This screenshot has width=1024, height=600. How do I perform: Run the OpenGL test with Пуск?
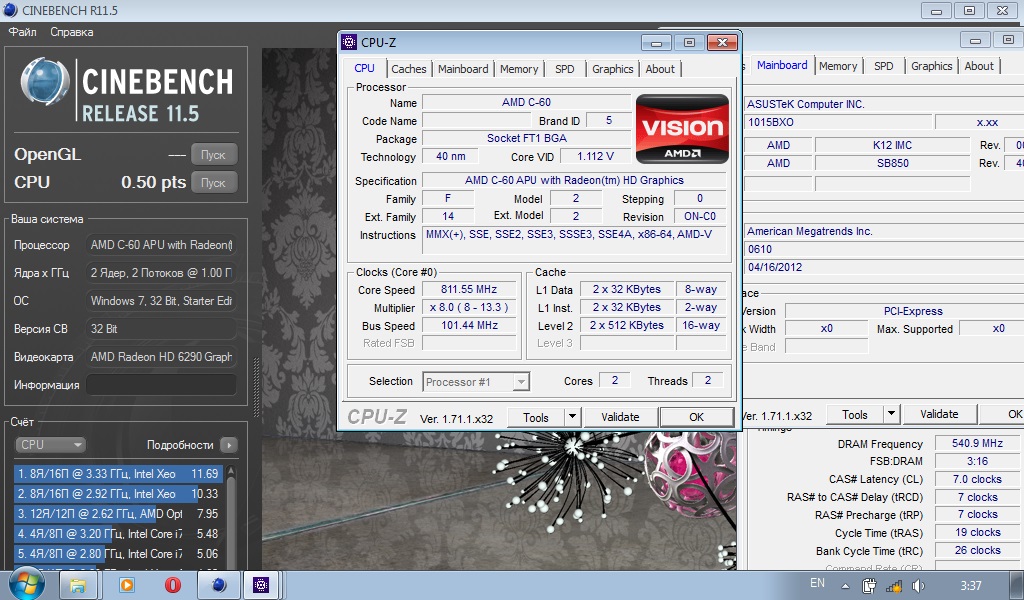[214, 155]
